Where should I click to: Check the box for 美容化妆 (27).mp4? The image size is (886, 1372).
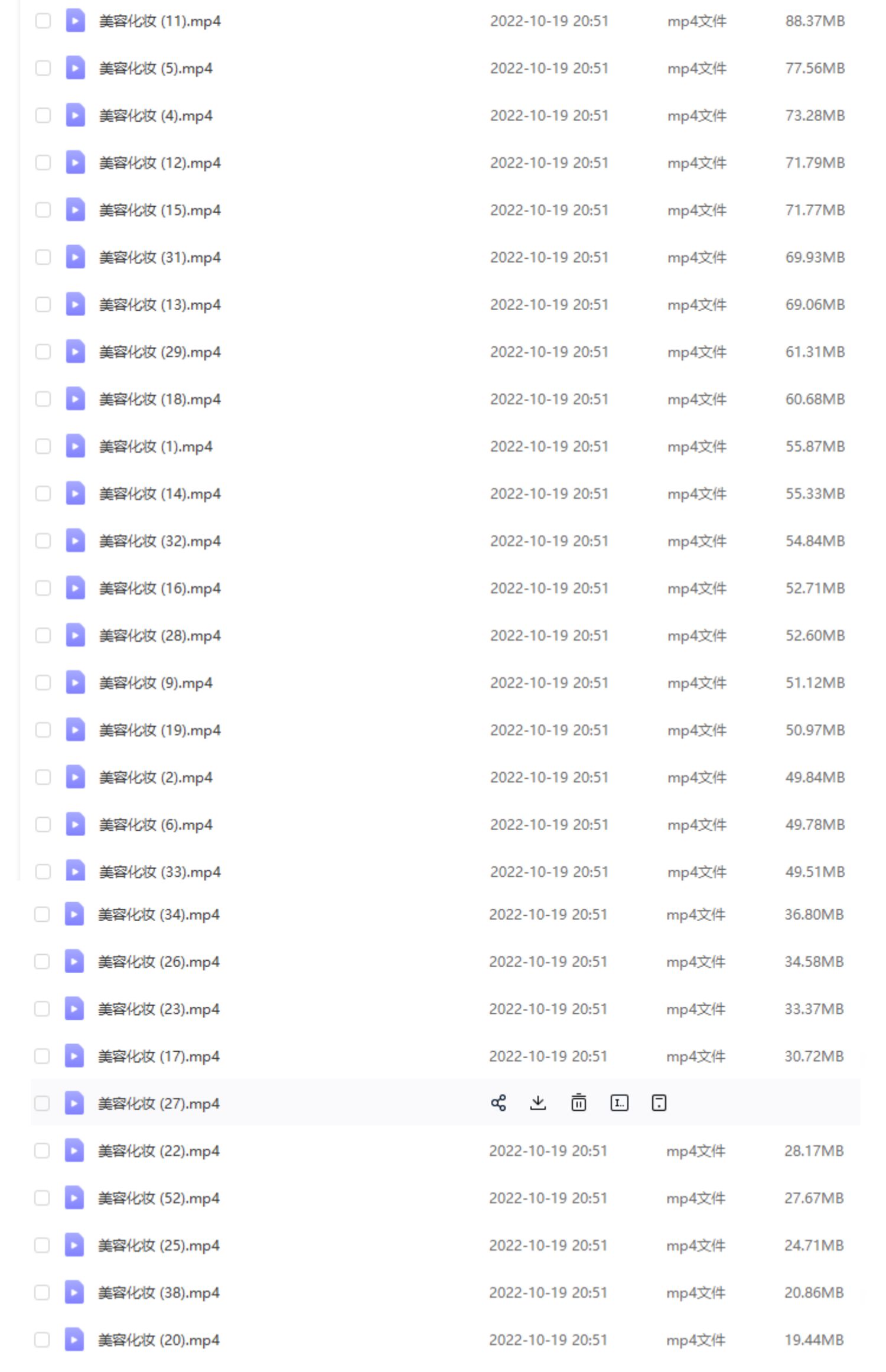[42, 1103]
